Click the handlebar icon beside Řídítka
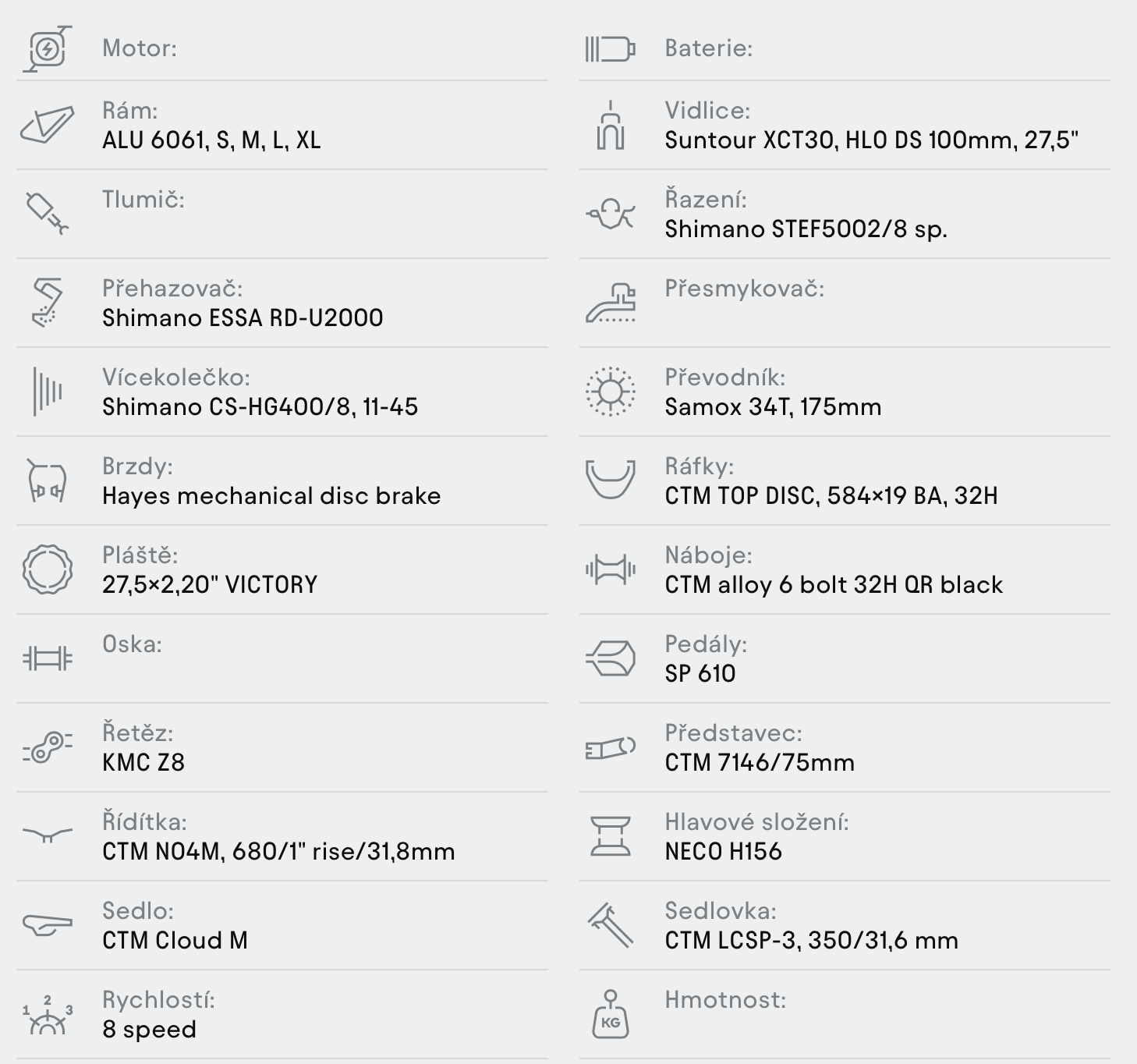Screen dimensions: 1137x1064 pyautogui.click(x=48, y=836)
